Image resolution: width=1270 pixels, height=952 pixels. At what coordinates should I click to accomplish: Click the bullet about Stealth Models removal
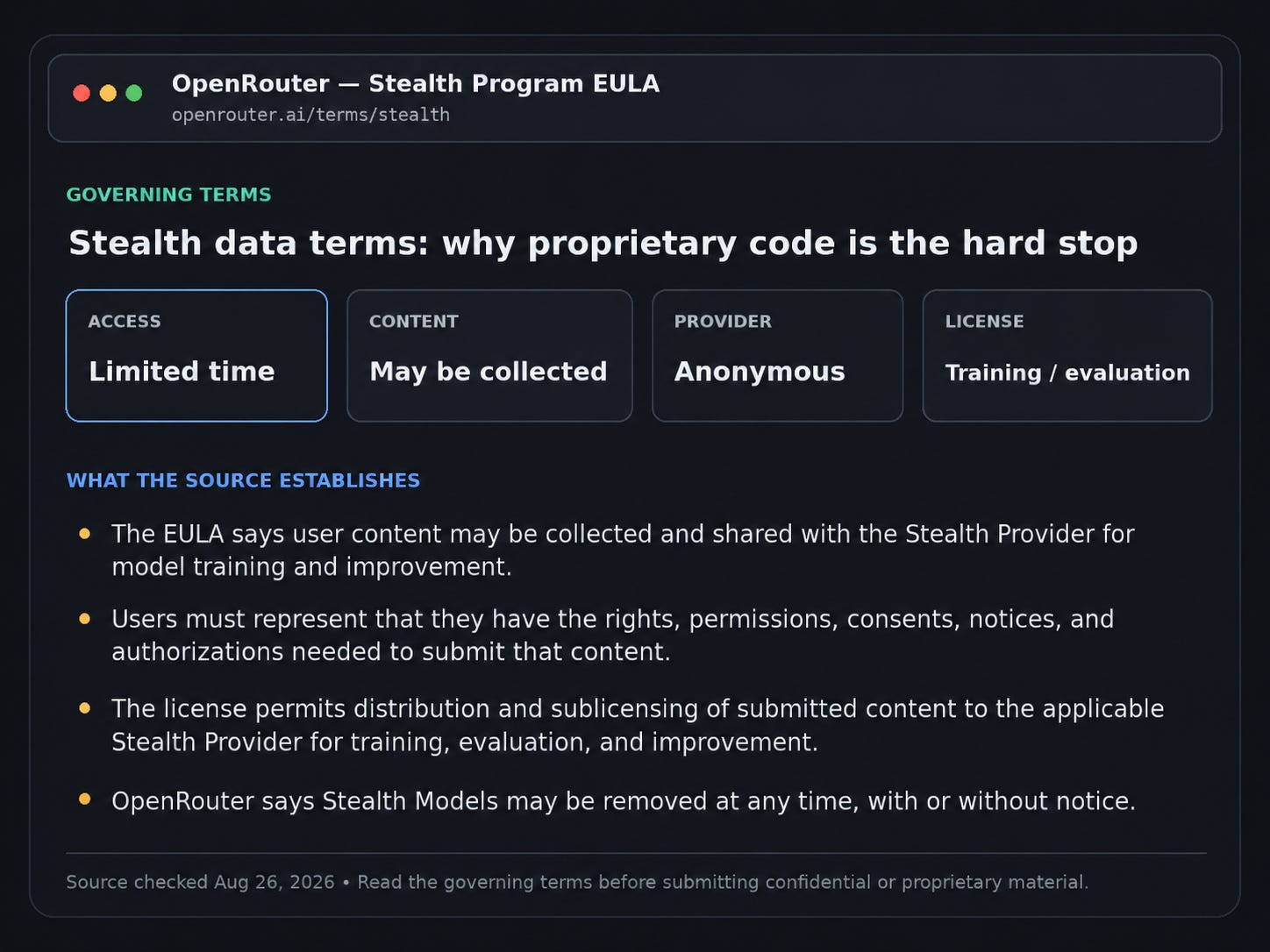(624, 801)
